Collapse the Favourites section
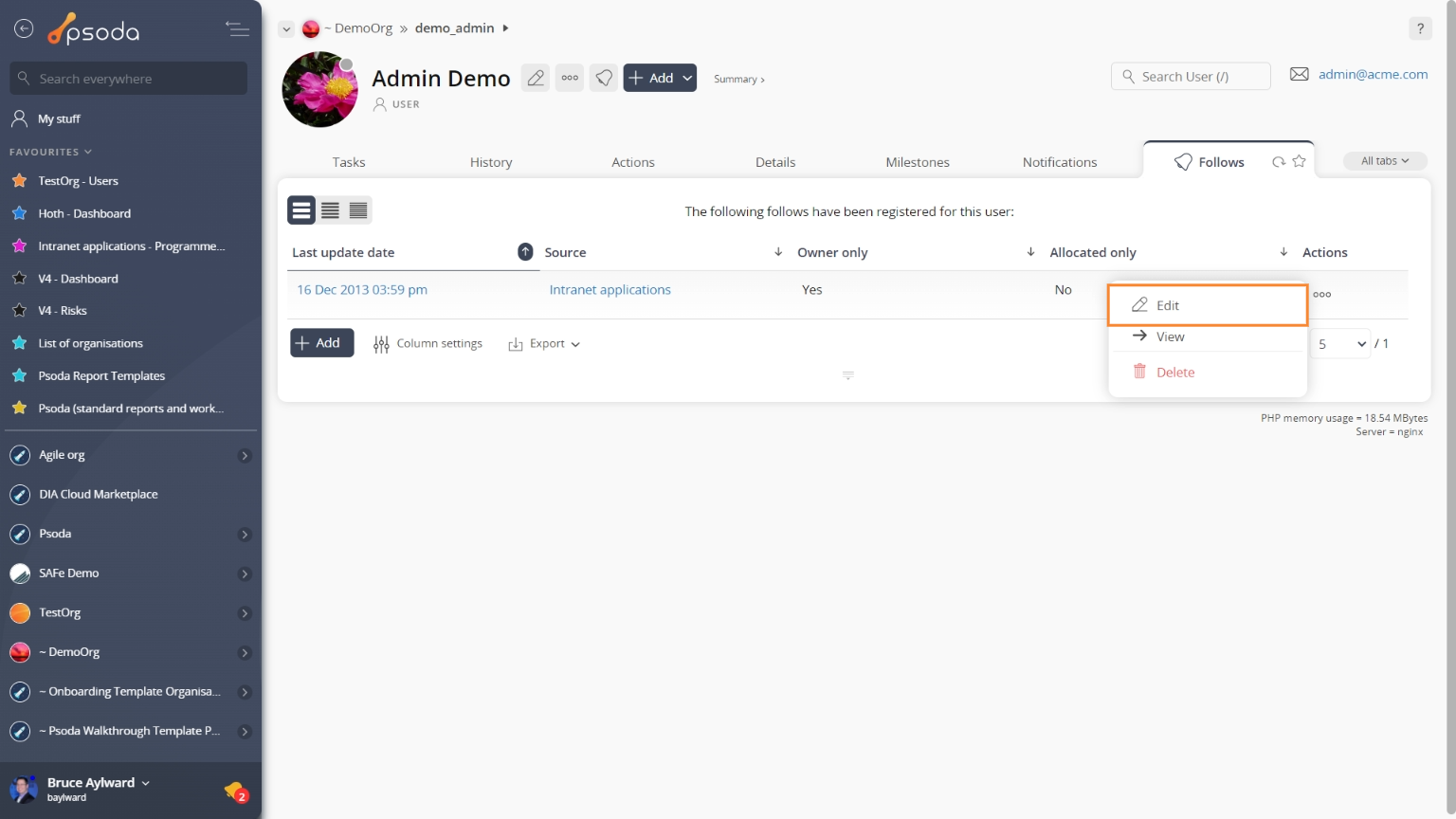Viewport: 1456px width, 819px height. (x=50, y=152)
